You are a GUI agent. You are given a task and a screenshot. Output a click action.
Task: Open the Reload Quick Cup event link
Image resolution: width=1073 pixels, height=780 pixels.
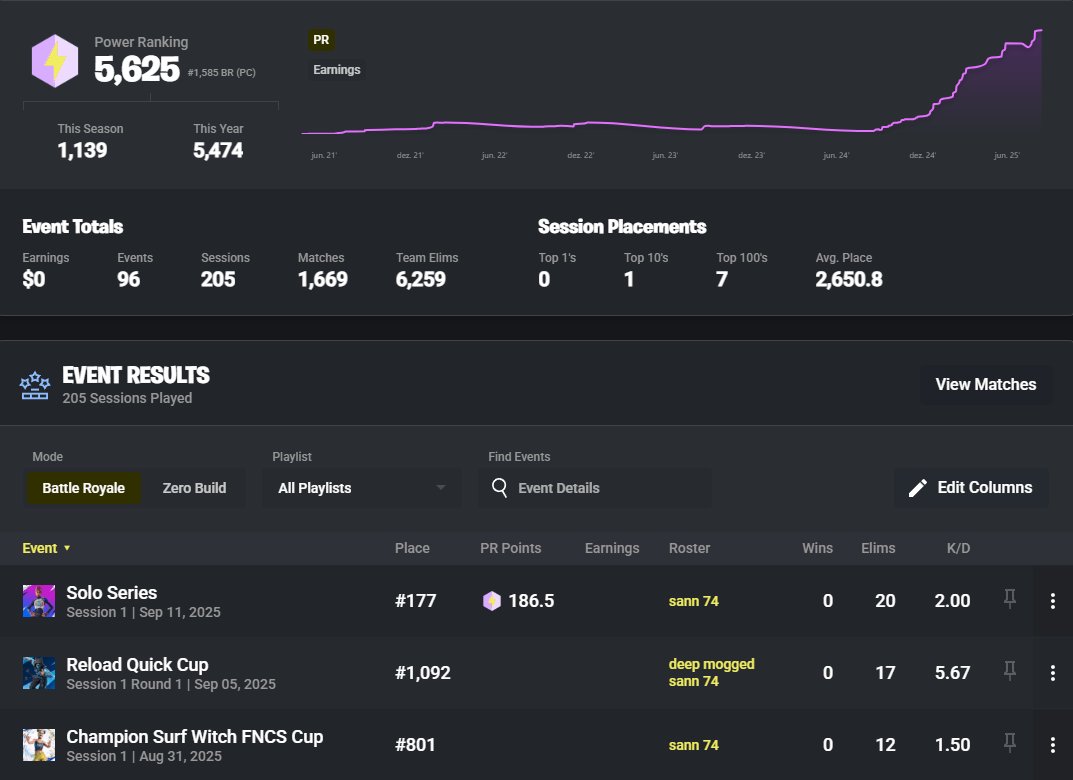click(137, 664)
